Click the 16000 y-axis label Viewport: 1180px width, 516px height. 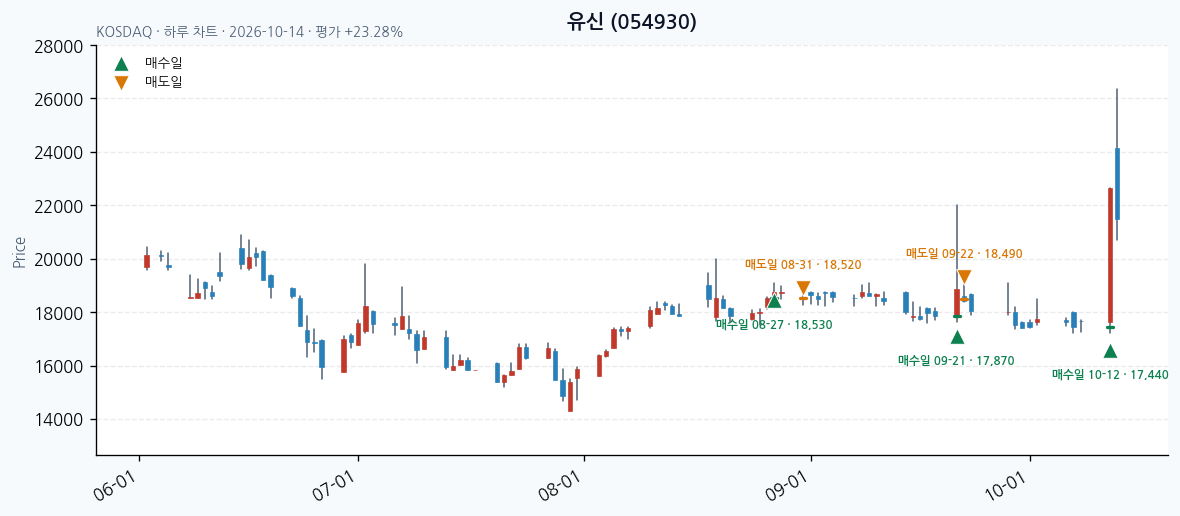pos(59,366)
